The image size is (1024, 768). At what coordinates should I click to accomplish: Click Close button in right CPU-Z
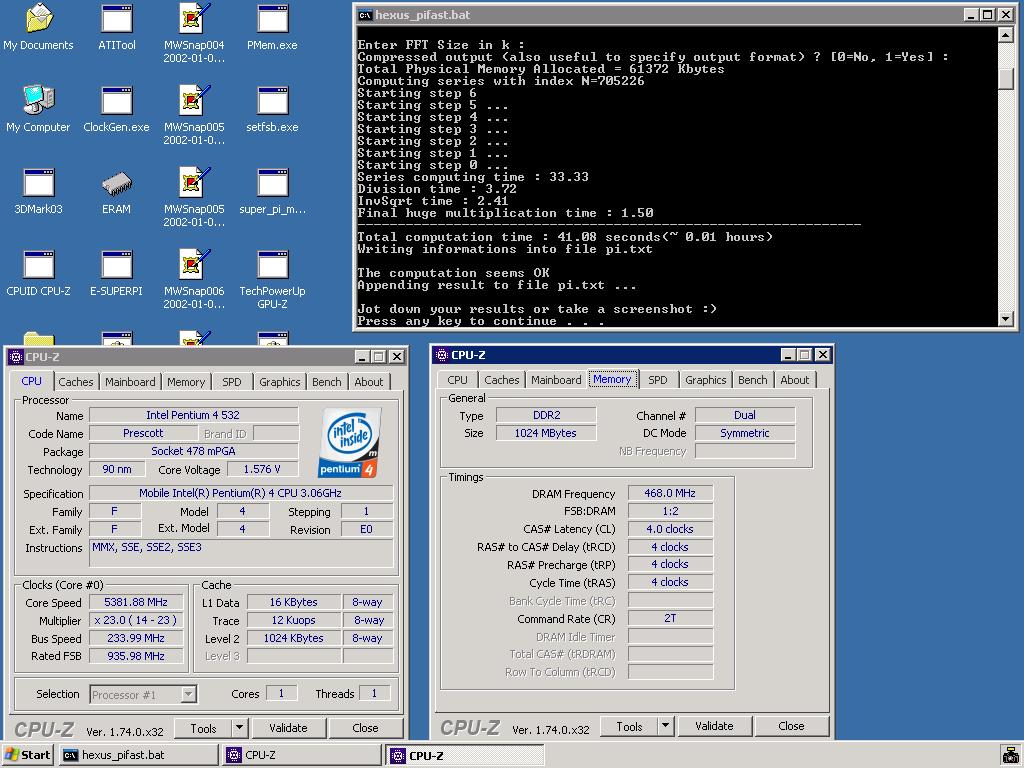pos(791,726)
